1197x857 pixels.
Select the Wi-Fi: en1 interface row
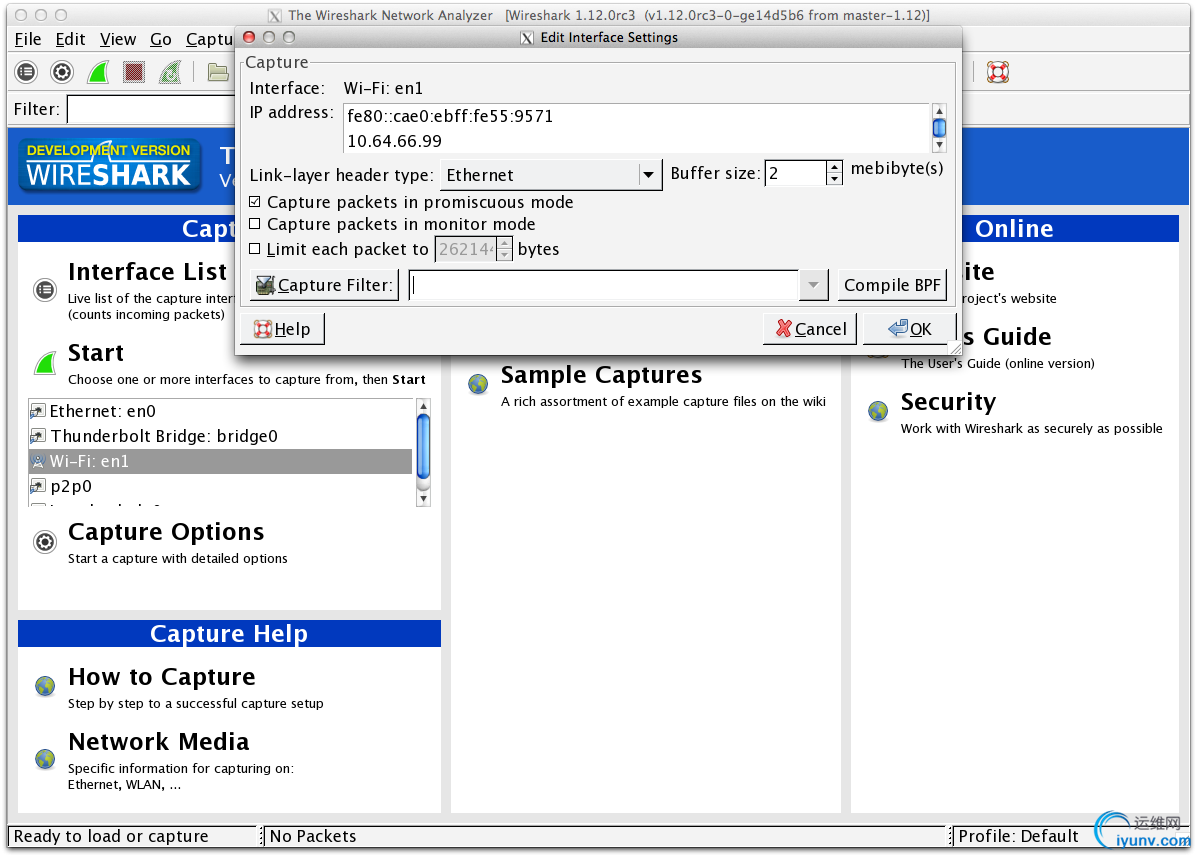(x=221, y=461)
